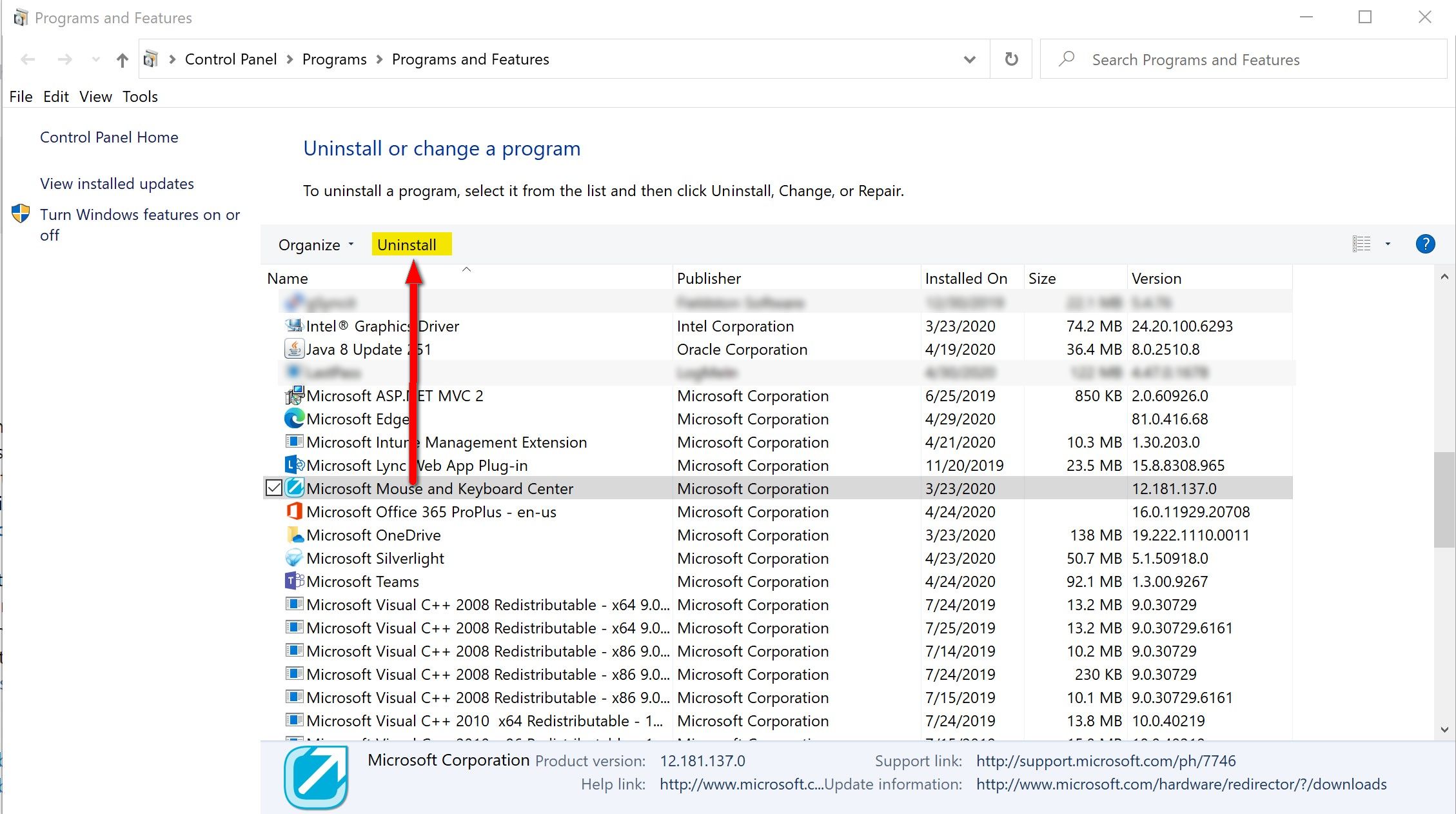Screen dimensions: 1456x814
Task: Open recent locations dropdown arrow
Action: pyautogui.click(x=96, y=59)
